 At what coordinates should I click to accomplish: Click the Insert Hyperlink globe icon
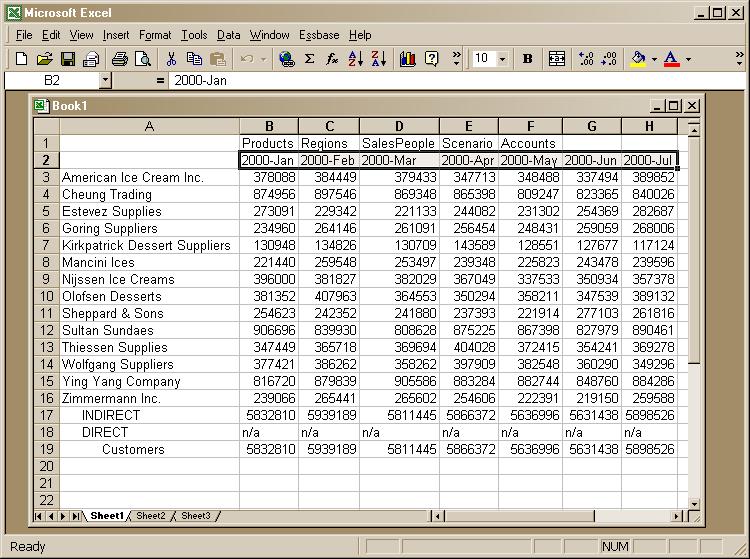pyautogui.click(x=287, y=59)
